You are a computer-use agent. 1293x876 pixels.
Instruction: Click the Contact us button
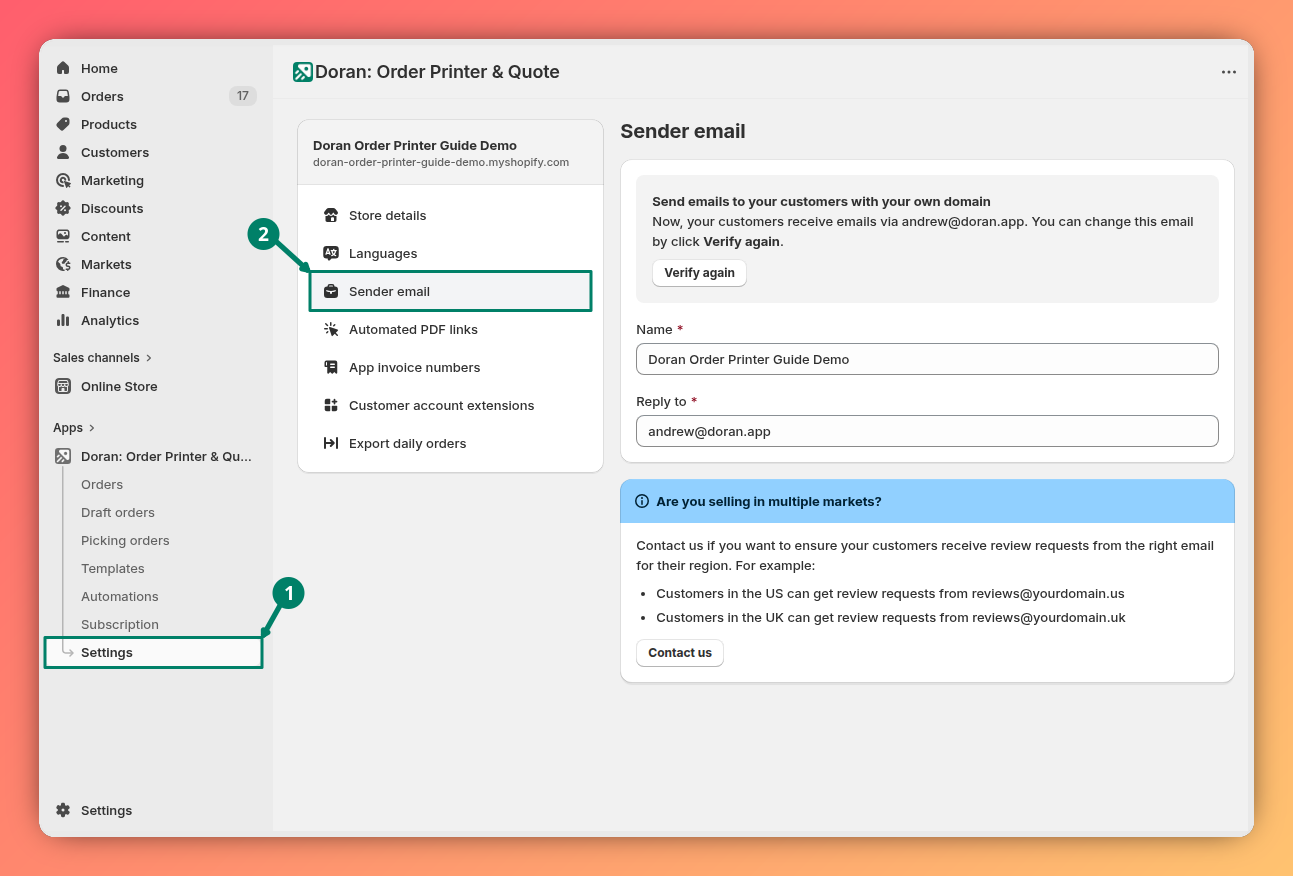click(x=680, y=653)
